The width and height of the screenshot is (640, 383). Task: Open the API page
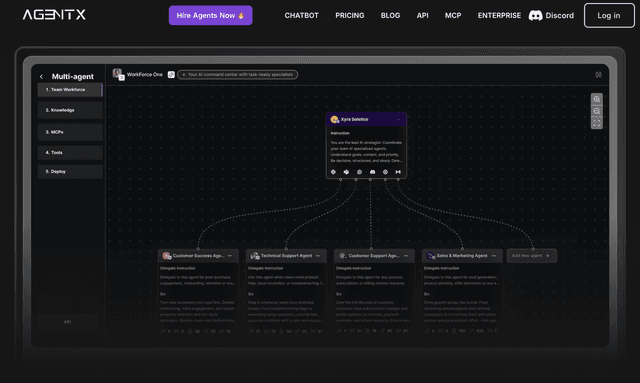[422, 16]
